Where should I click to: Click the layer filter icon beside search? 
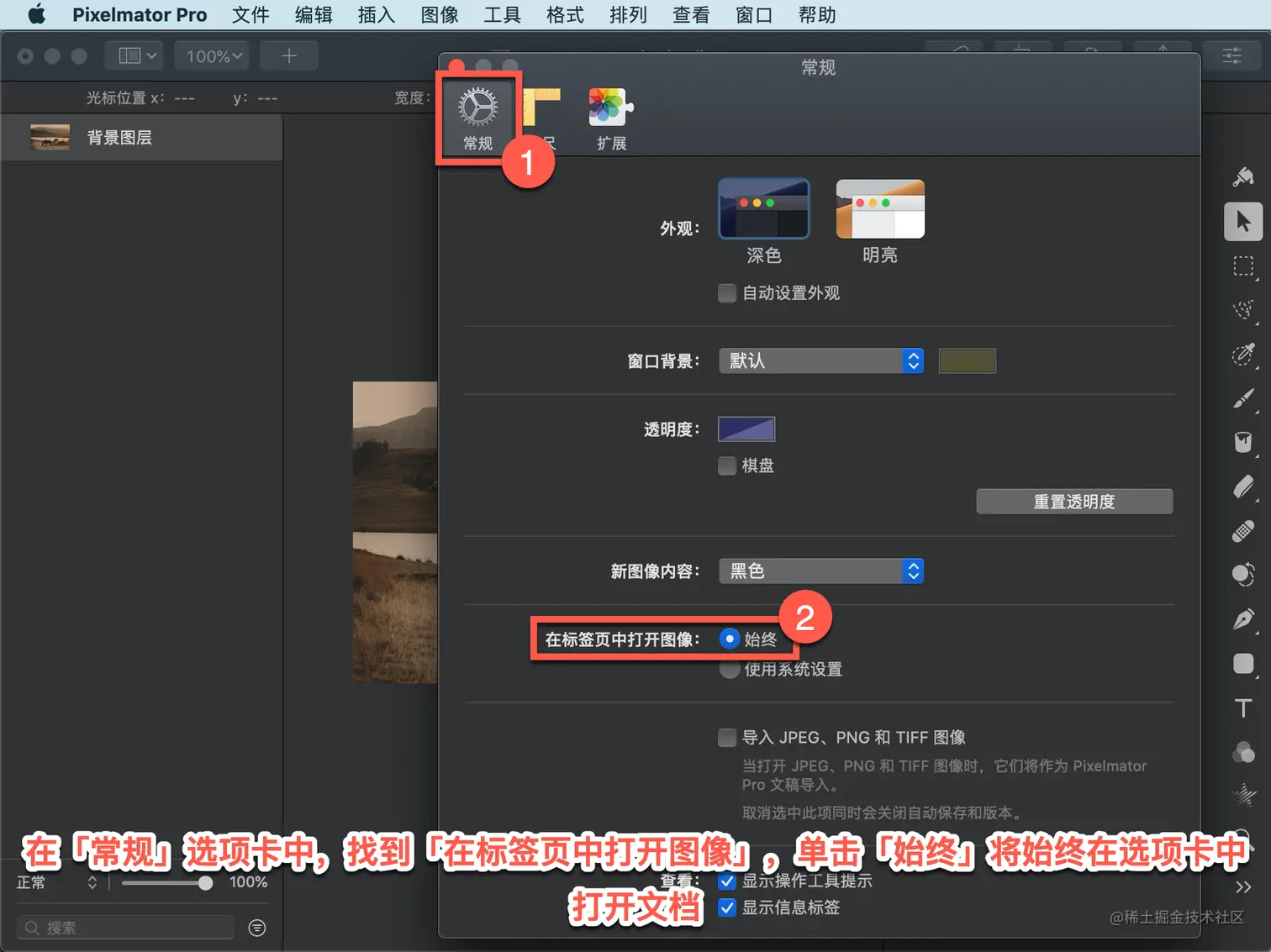pyautogui.click(x=257, y=928)
